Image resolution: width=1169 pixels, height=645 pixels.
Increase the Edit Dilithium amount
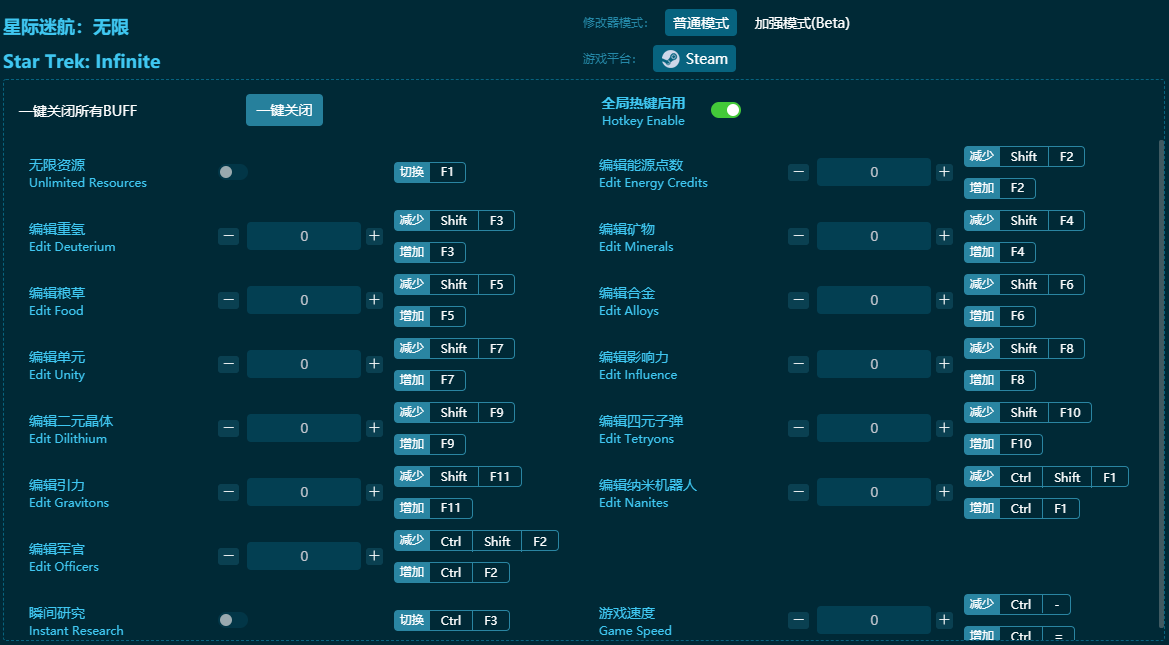point(374,429)
